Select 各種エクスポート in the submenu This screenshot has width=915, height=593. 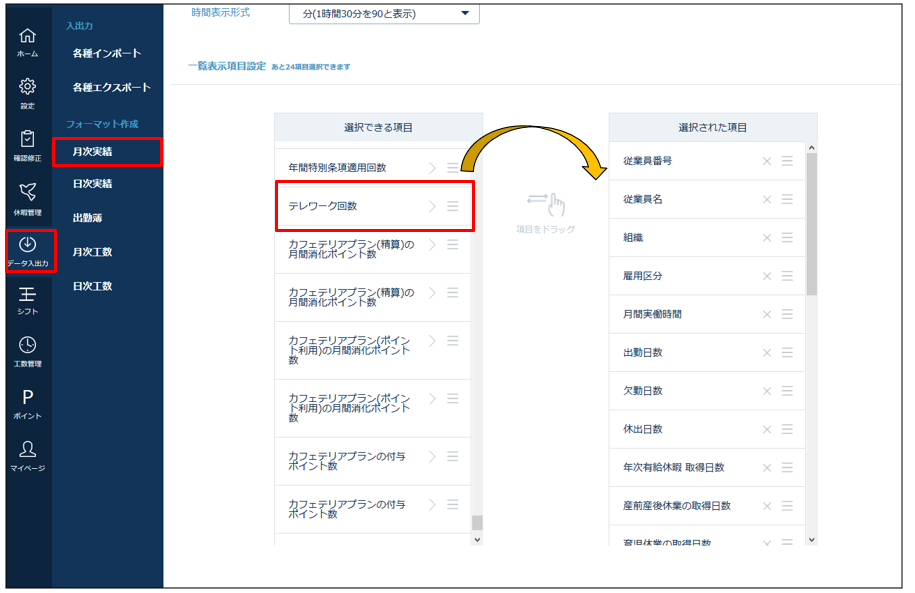[x=111, y=87]
